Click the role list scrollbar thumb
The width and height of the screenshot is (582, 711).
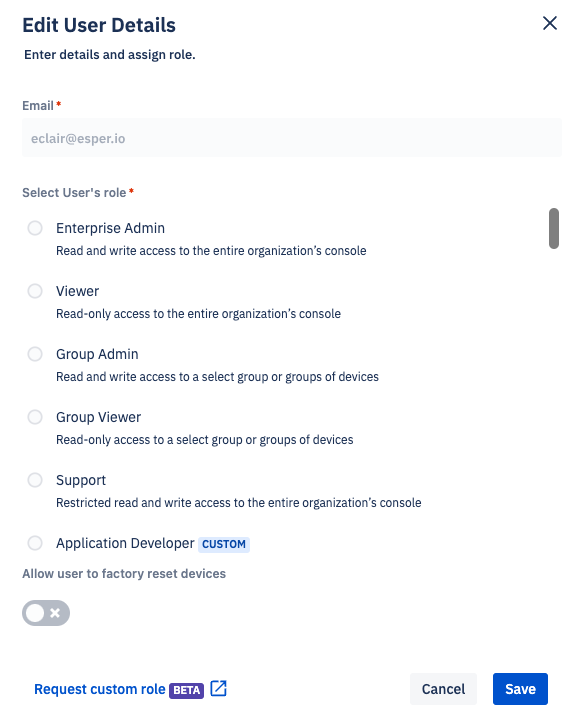click(x=553, y=228)
